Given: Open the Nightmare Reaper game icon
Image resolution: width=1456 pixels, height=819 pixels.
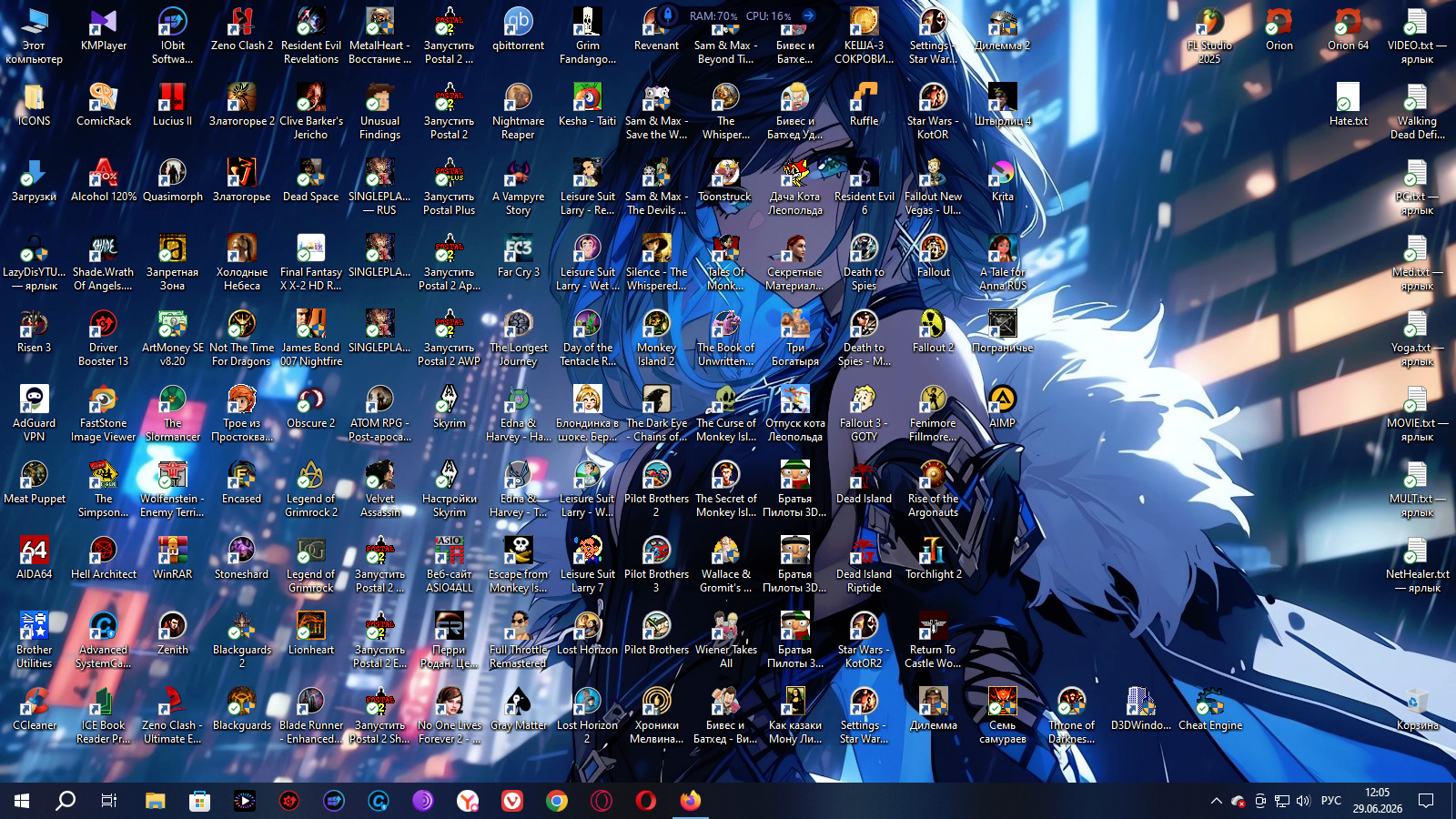Looking at the screenshot, I should pyautogui.click(x=519, y=112).
